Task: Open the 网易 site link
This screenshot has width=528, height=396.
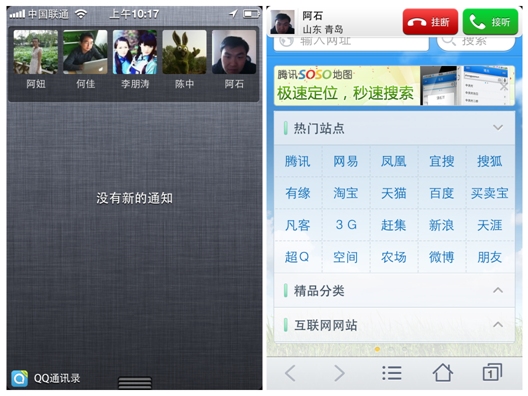Action: click(346, 161)
